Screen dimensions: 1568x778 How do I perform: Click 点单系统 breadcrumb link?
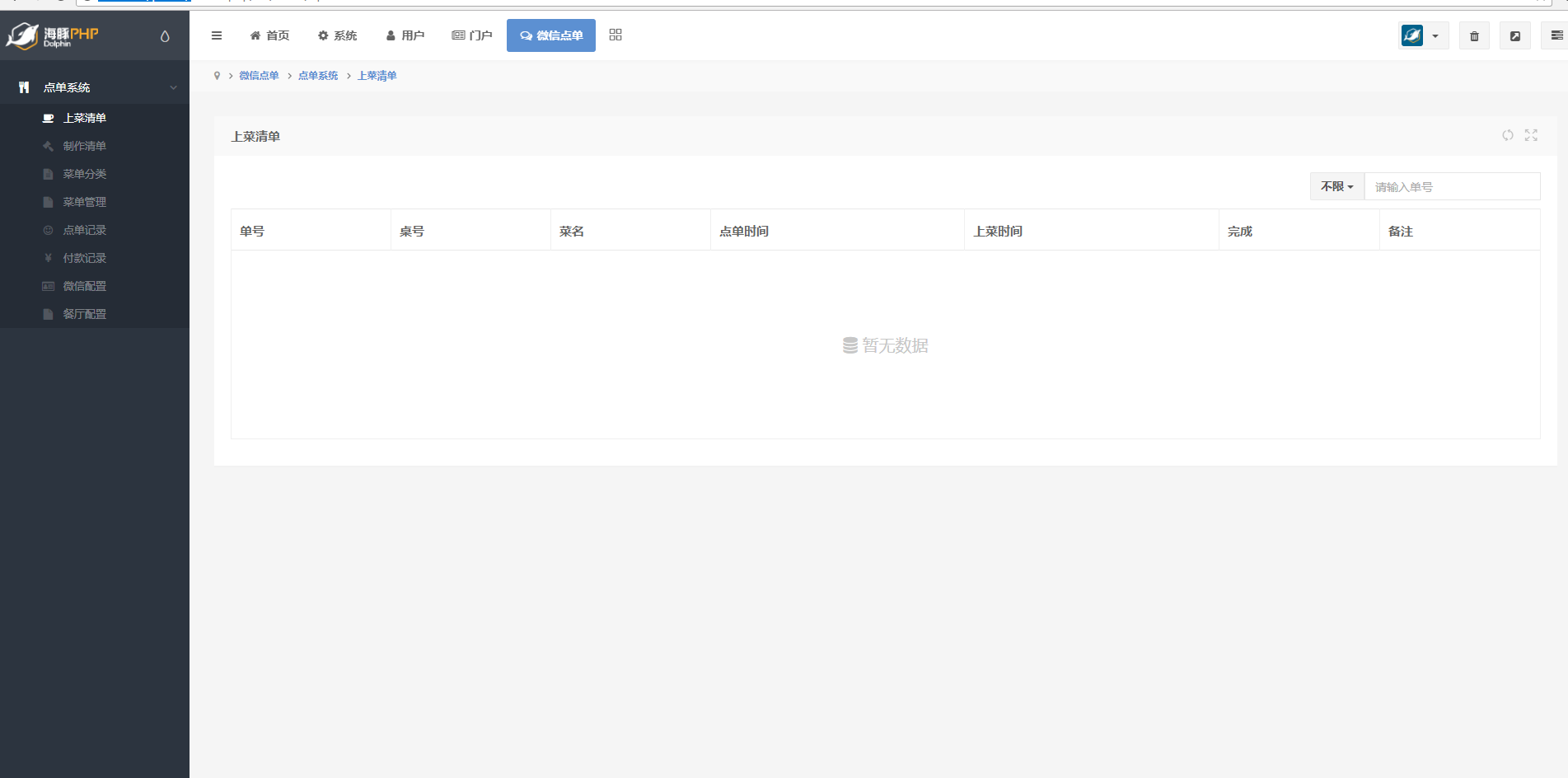pyautogui.click(x=318, y=76)
